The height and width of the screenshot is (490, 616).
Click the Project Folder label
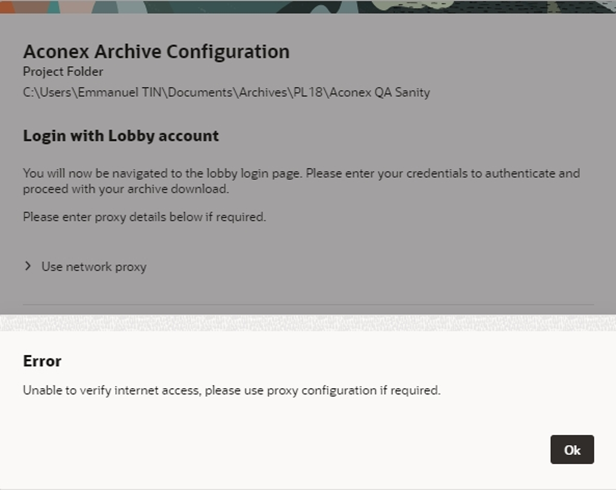tap(63, 72)
